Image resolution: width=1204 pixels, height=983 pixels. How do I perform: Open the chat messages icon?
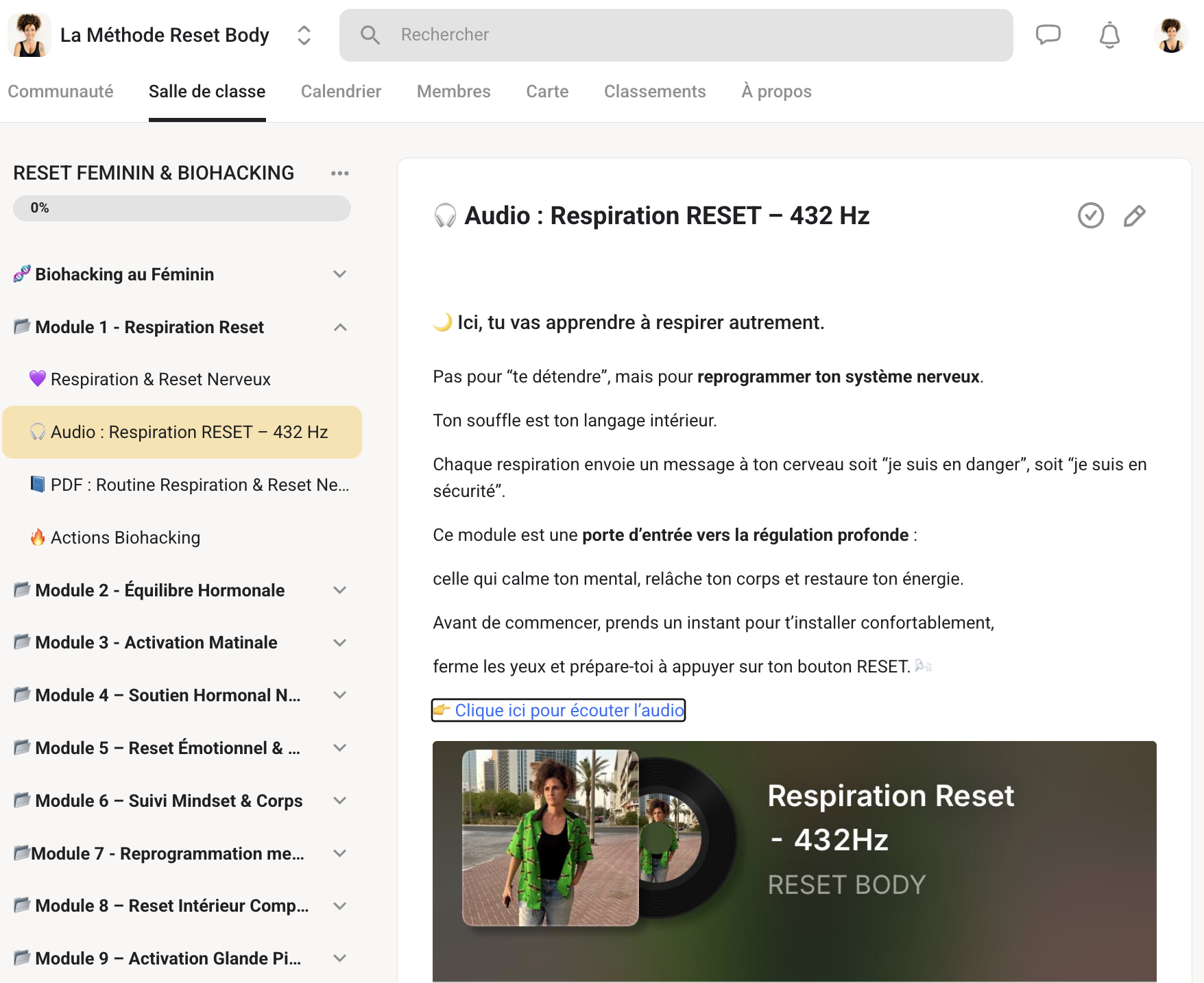coord(1048,35)
